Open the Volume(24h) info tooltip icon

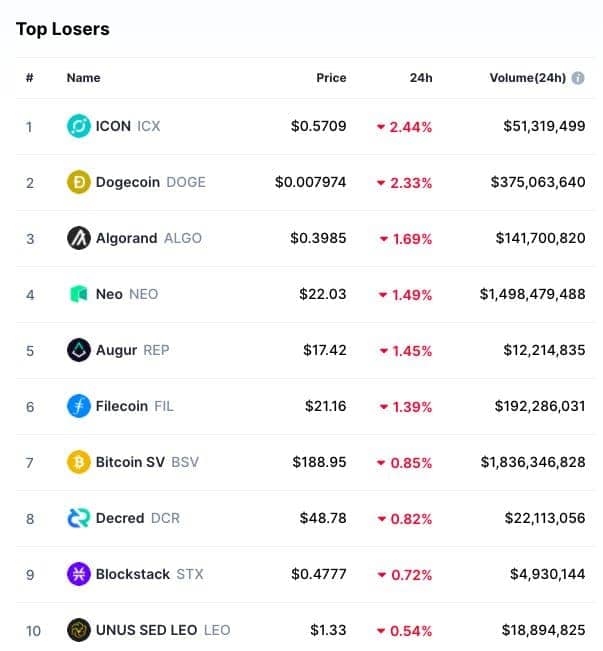pos(578,78)
